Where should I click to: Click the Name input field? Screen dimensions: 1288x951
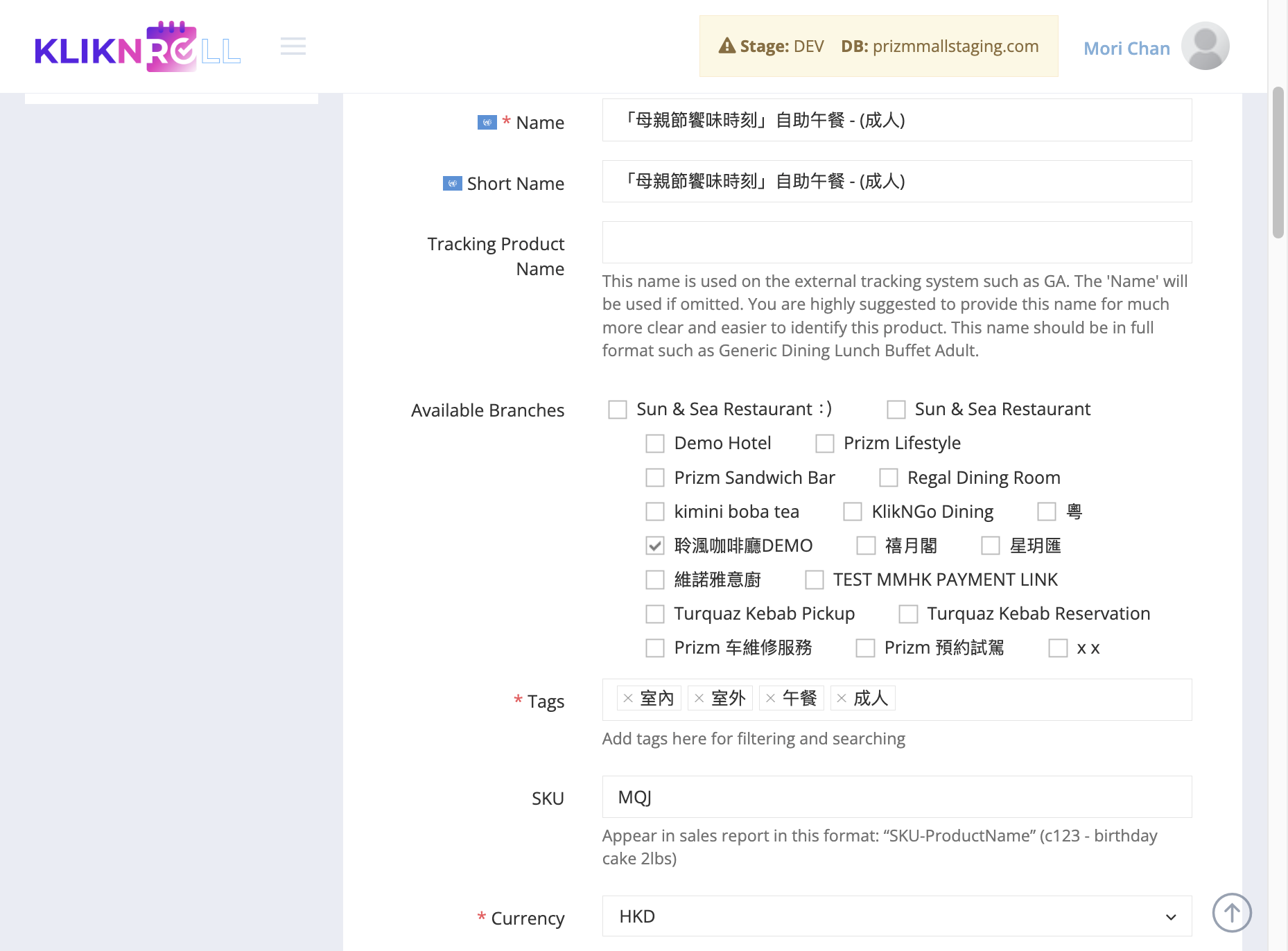coord(897,120)
